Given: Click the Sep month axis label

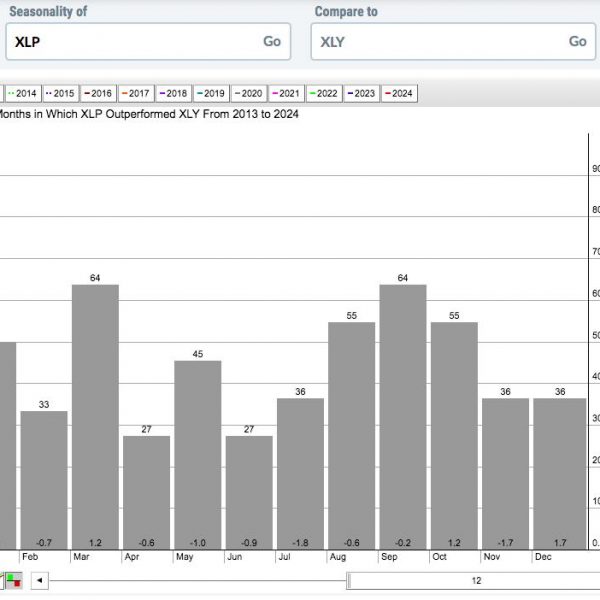Looking at the screenshot, I should 389,557.
